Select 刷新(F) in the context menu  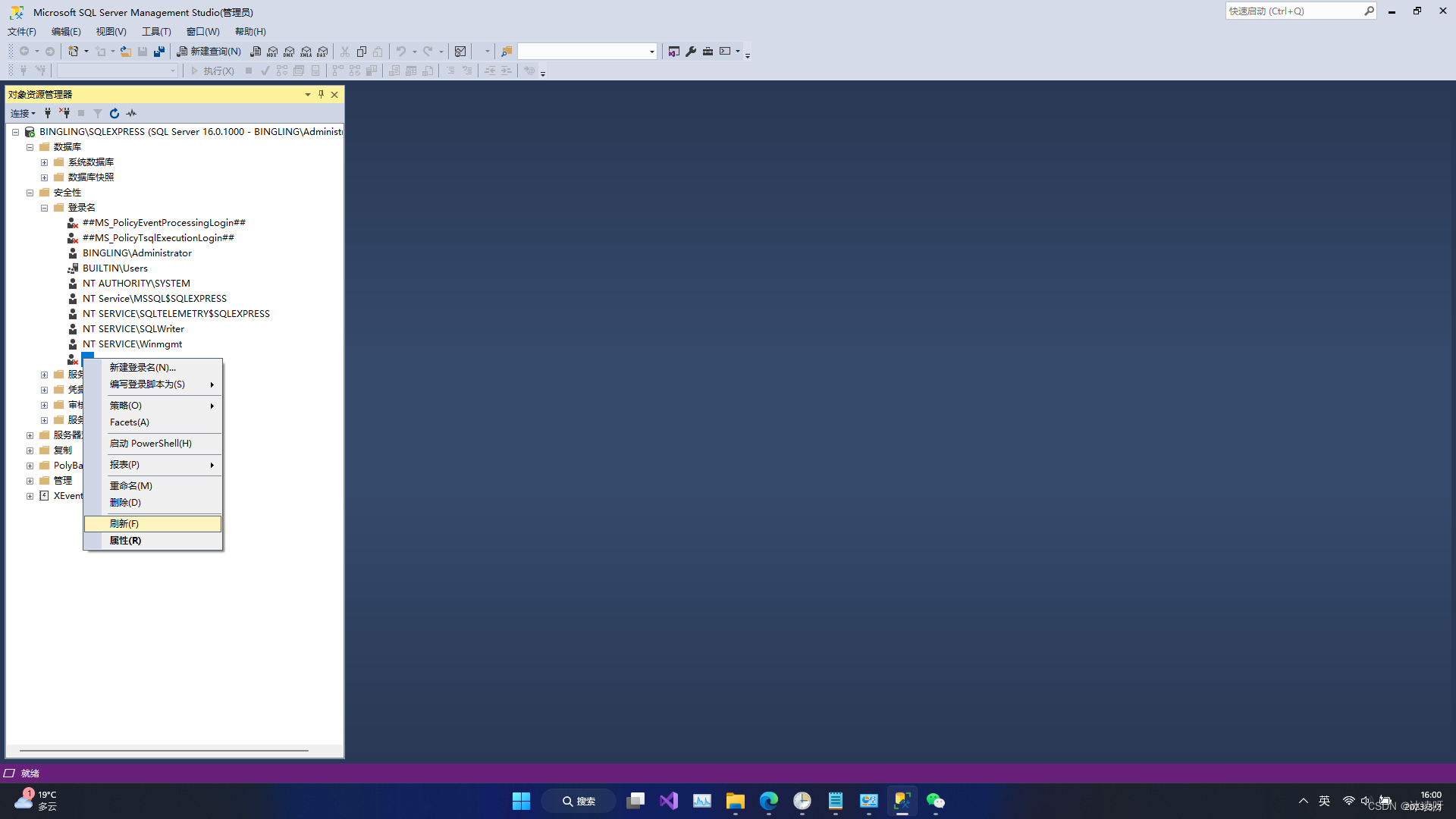coord(124,523)
